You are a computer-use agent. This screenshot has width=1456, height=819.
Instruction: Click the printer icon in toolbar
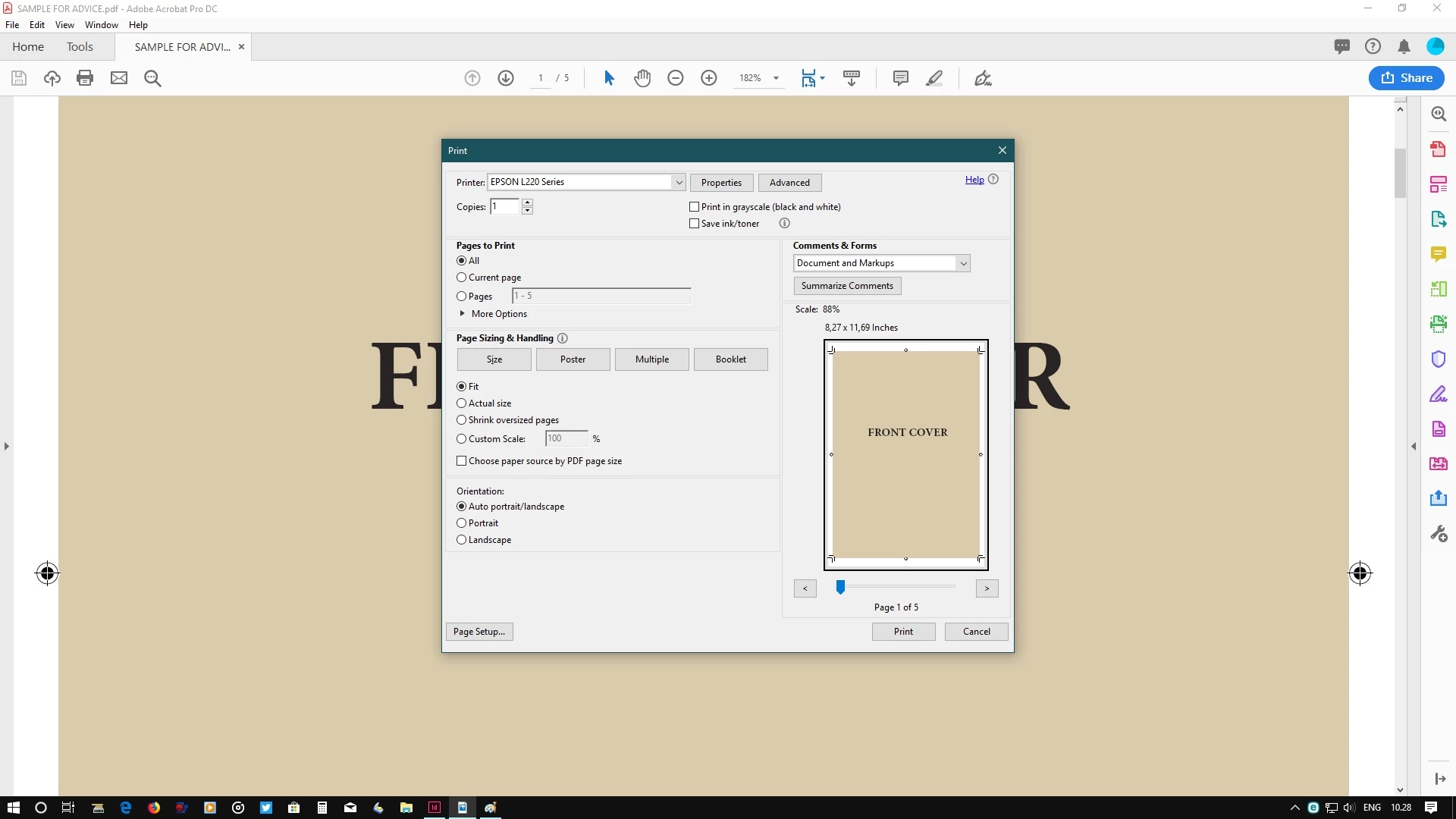click(85, 78)
